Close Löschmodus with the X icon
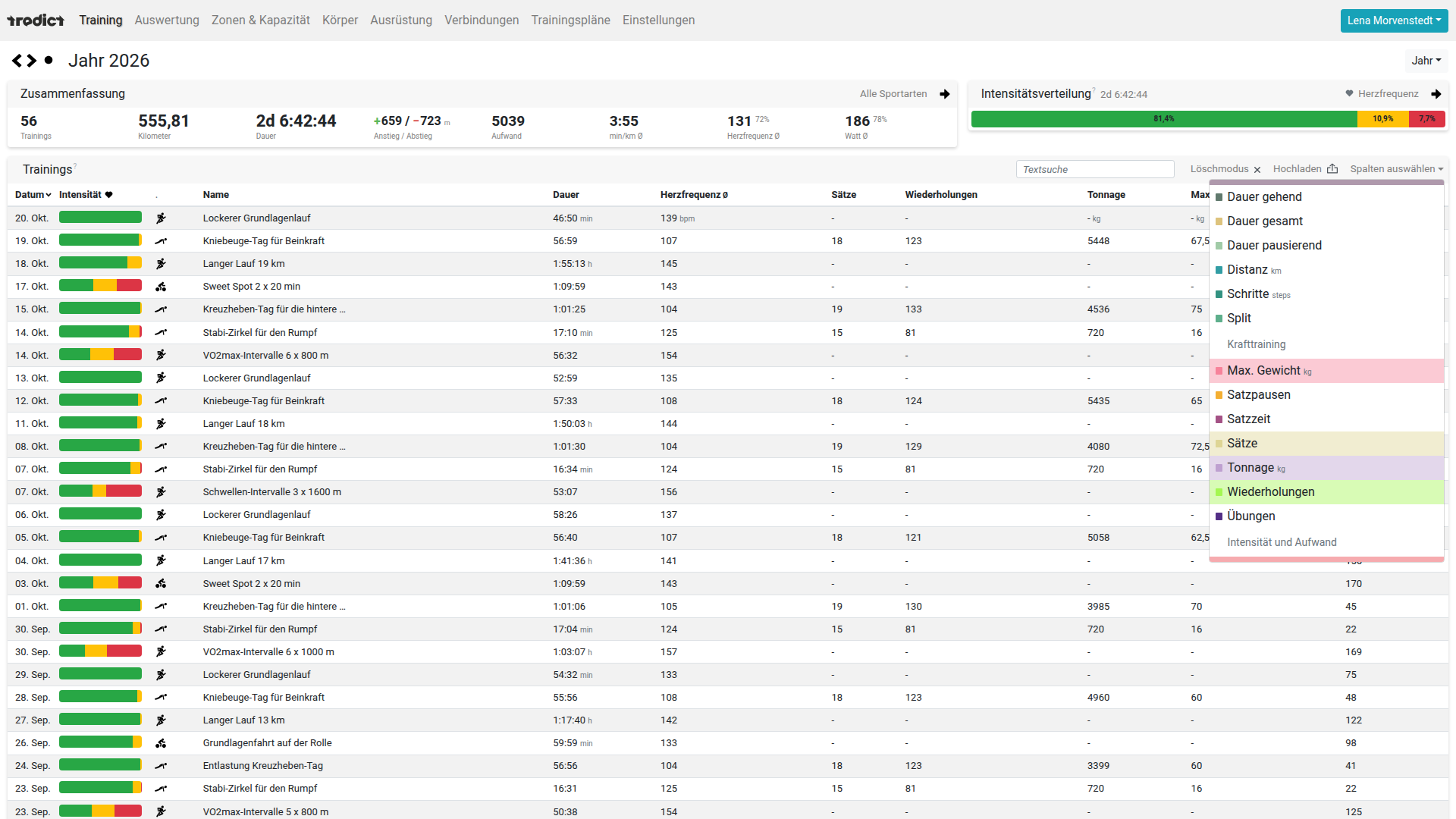 pyautogui.click(x=1257, y=170)
